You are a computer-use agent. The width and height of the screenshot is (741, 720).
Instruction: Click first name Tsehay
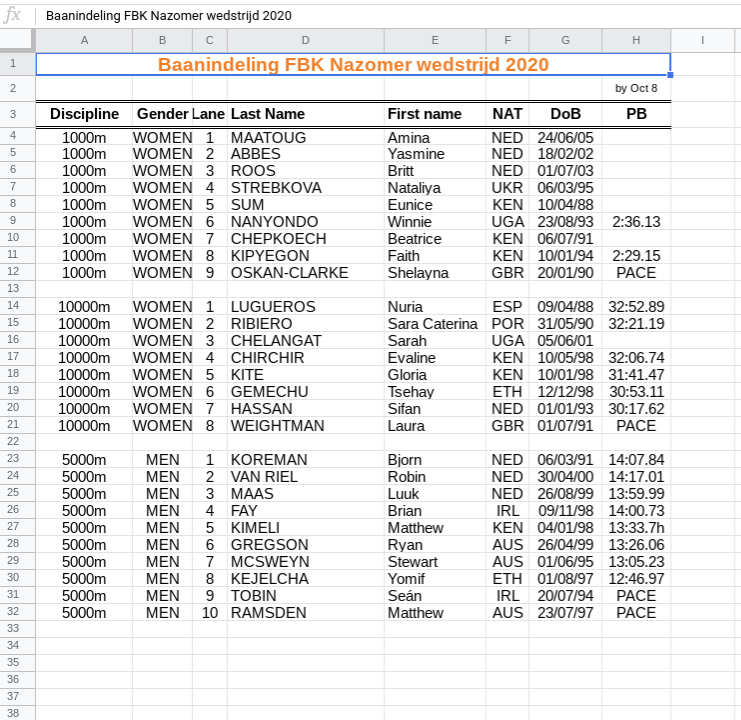click(x=435, y=392)
